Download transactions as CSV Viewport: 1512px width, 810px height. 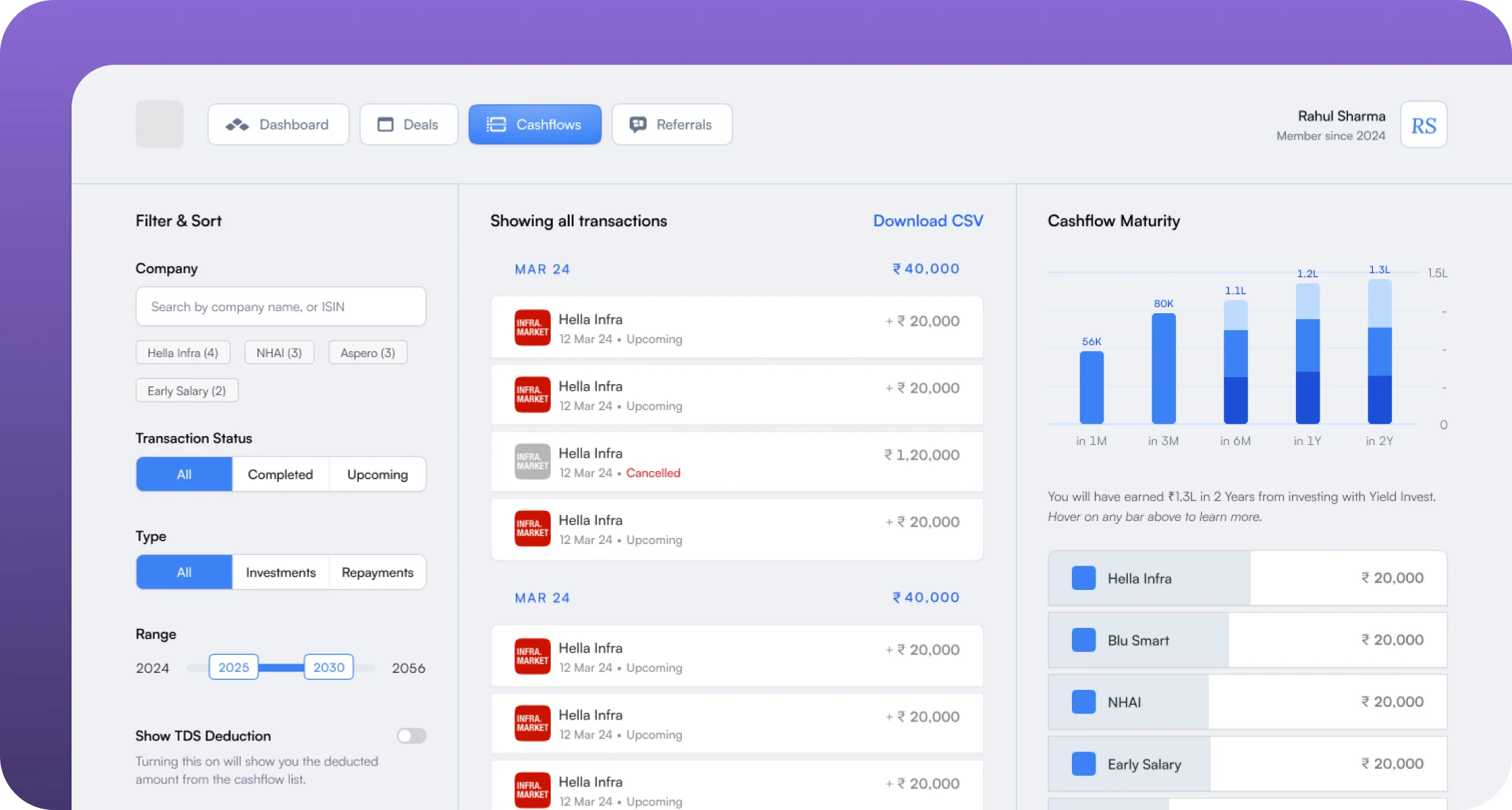pyautogui.click(x=928, y=221)
